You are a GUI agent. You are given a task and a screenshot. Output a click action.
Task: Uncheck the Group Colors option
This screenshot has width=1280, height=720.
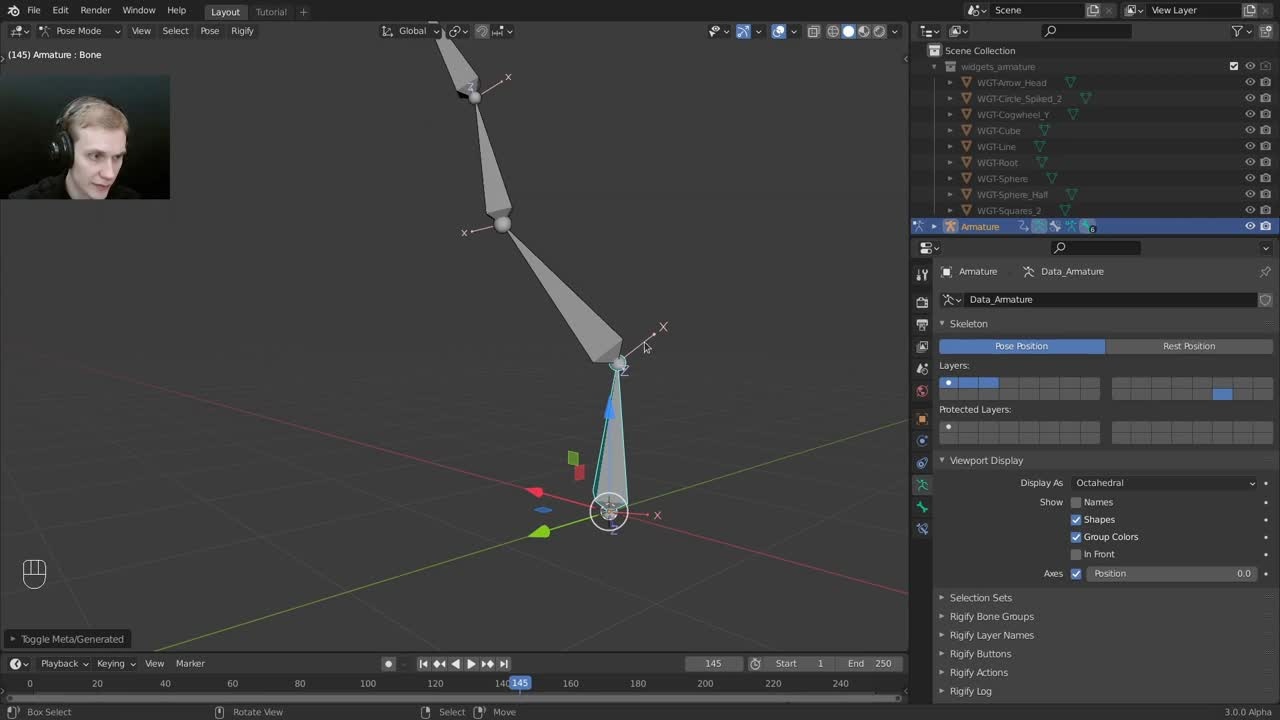[1076, 537]
